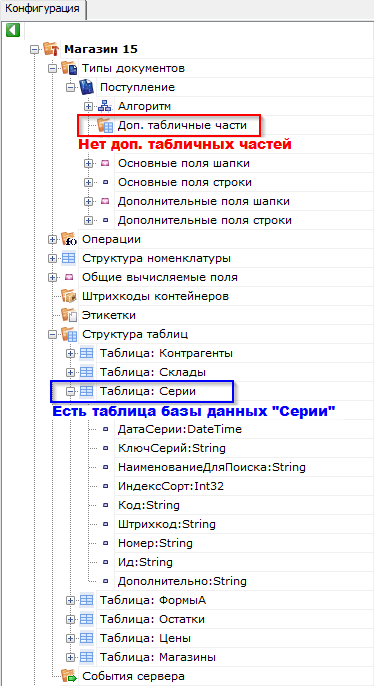The image size is (374, 686).
Task: Collapse the Таблица: Серии node
Action: coord(71,392)
